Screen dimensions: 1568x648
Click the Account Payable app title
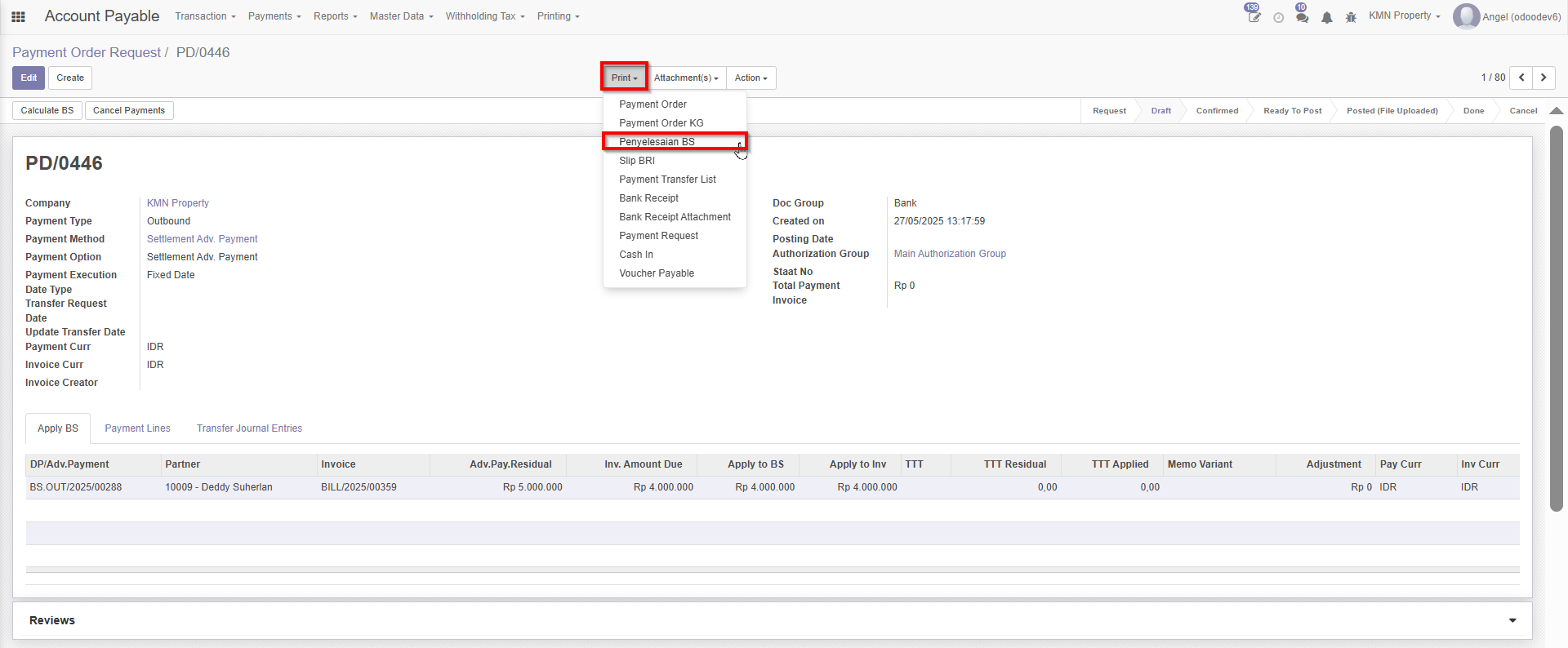click(102, 16)
